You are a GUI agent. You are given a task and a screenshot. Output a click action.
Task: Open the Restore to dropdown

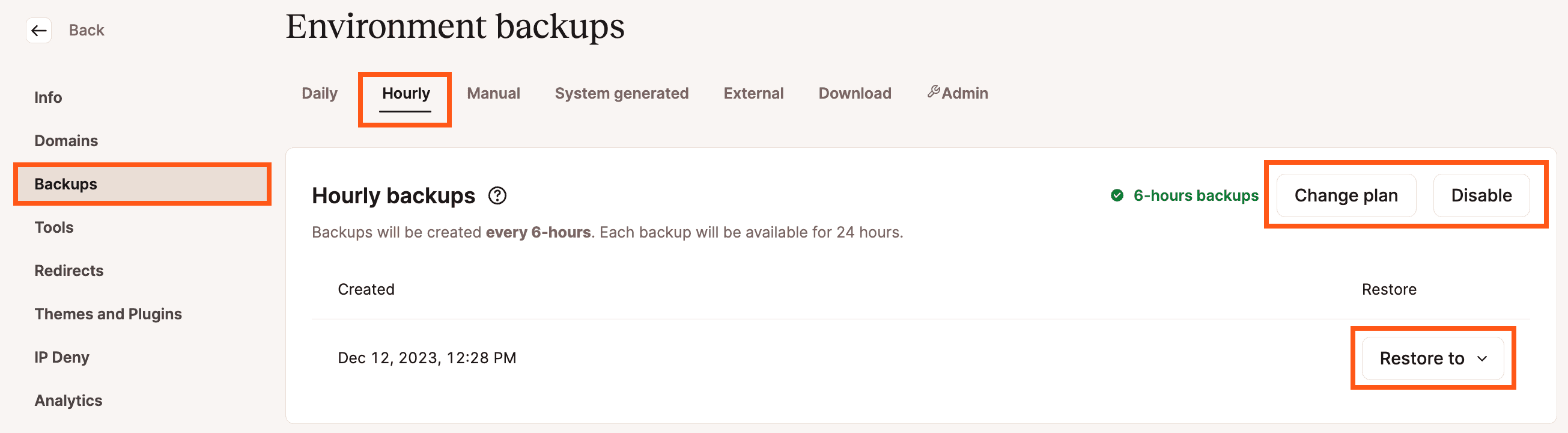coord(1432,358)
